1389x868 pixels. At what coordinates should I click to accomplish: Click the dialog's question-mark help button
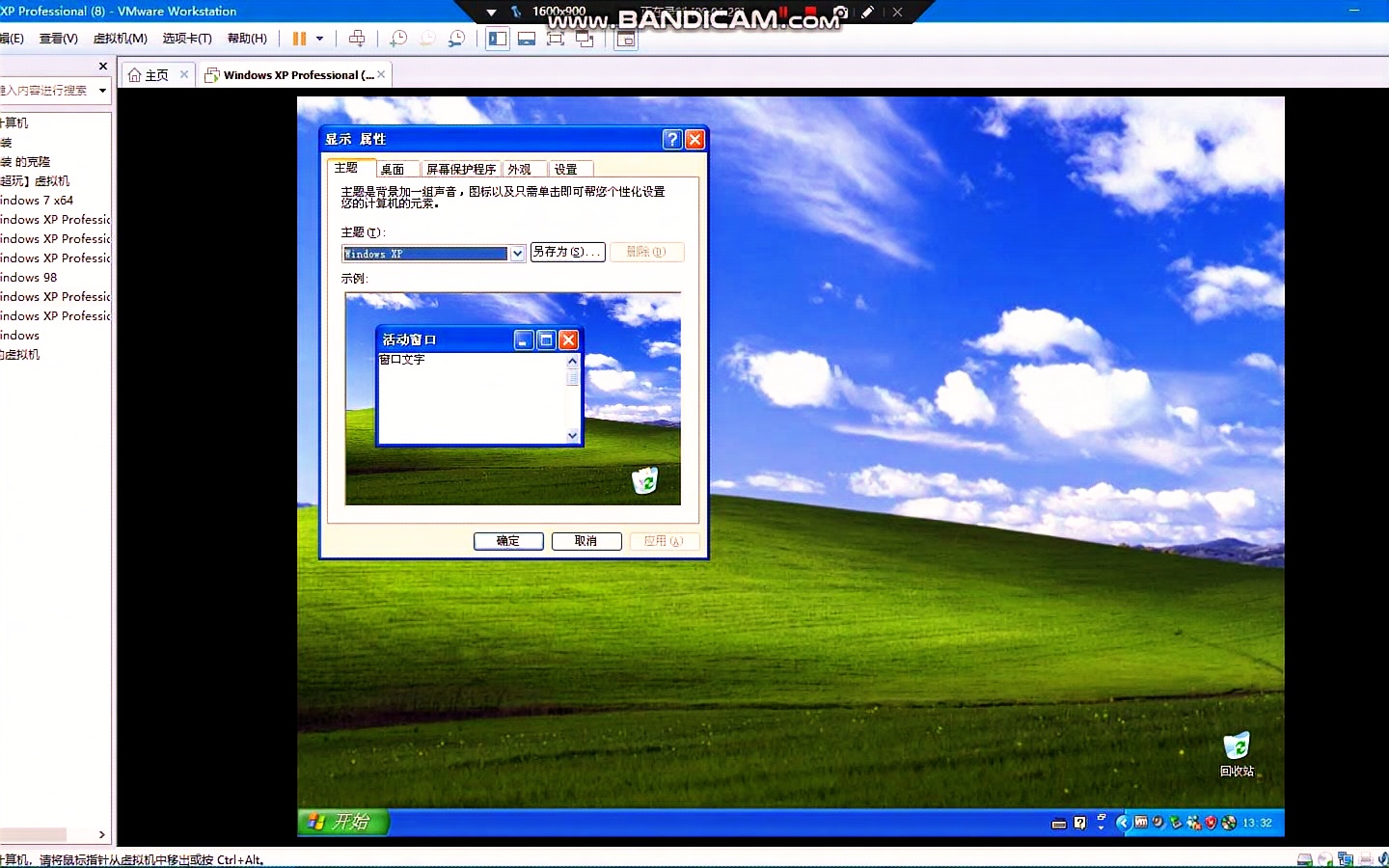pyautogui.click(x=672, y=140)
